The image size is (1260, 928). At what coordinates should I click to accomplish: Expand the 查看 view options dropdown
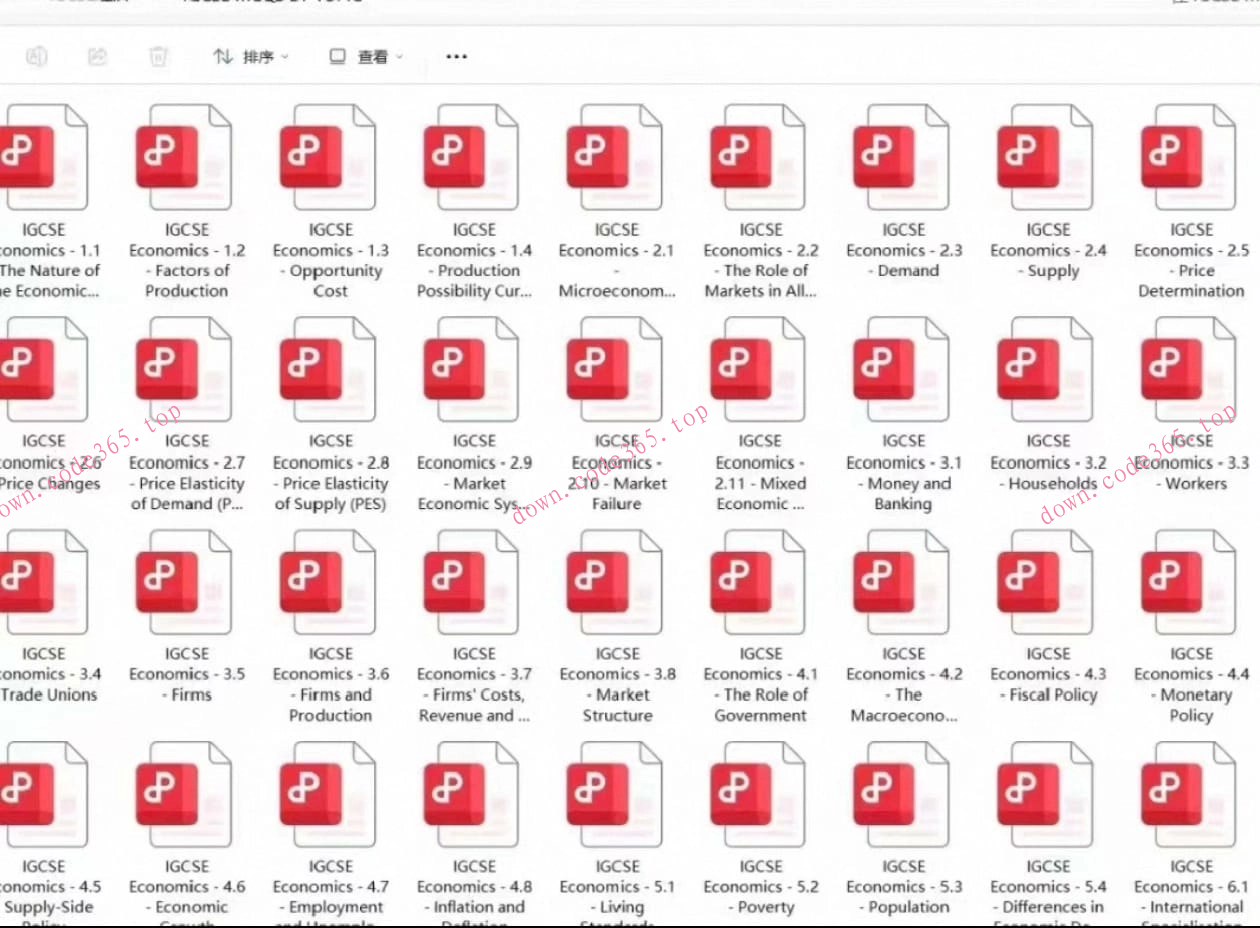click(x=370, y=56)
